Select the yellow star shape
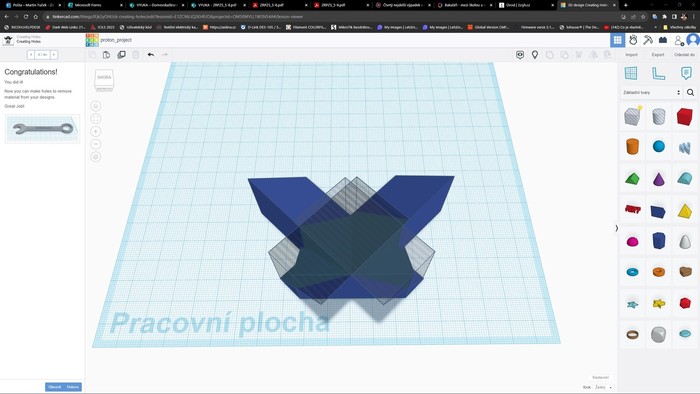 (658, 304)
